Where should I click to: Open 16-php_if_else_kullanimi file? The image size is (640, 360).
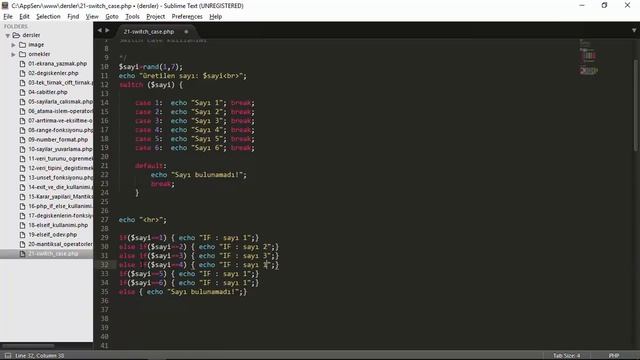60,206
